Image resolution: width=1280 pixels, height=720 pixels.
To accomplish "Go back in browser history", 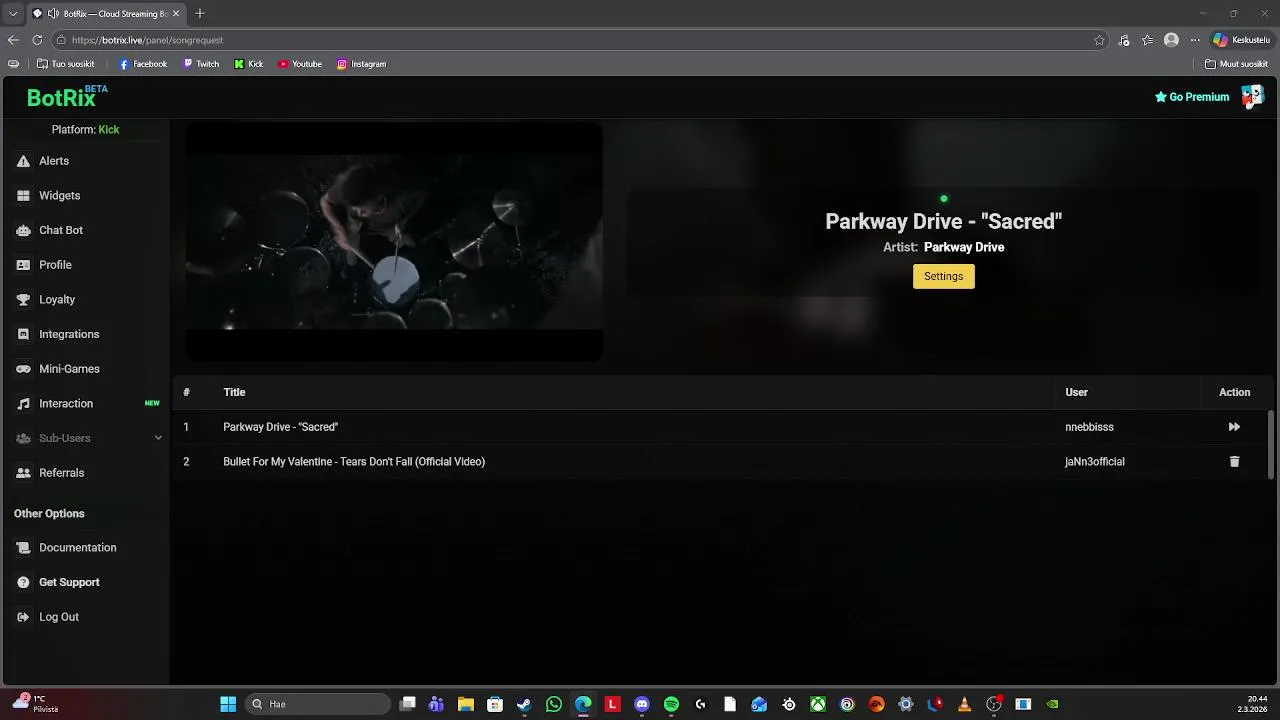I will click(13, 40).
